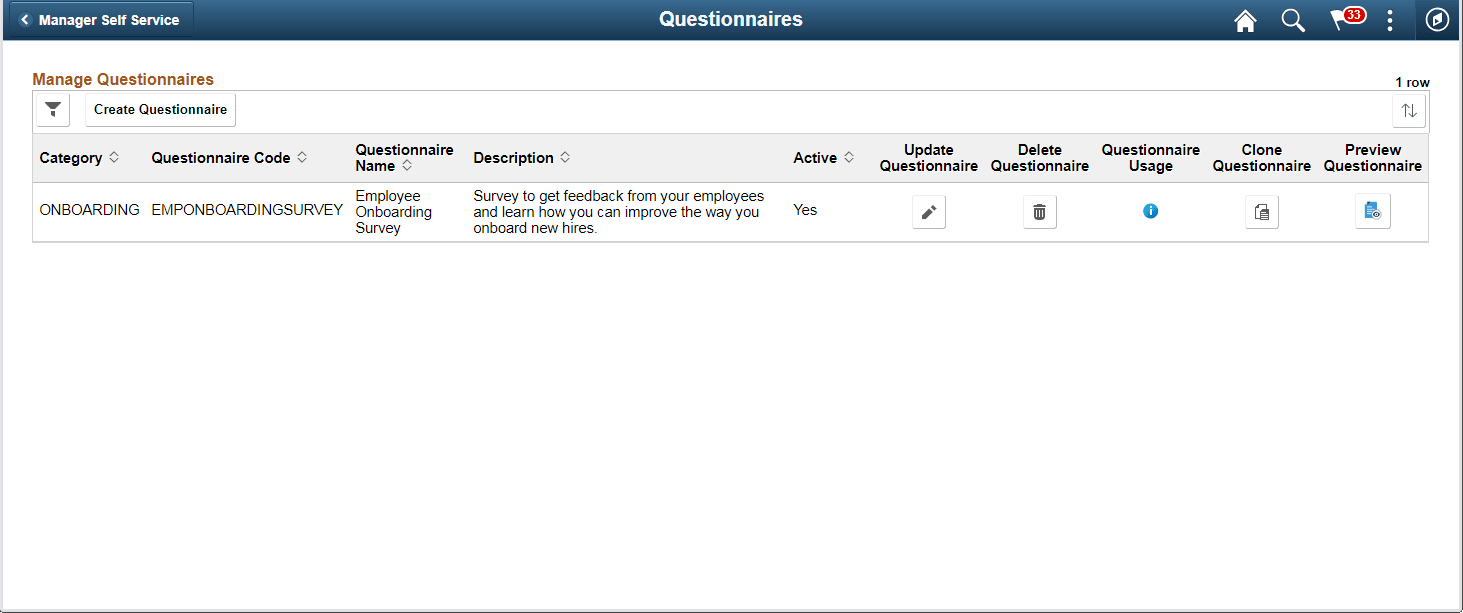Screen dimensions: 1463x613
Task: Go home using the home icon
Action: point(1245,20)
